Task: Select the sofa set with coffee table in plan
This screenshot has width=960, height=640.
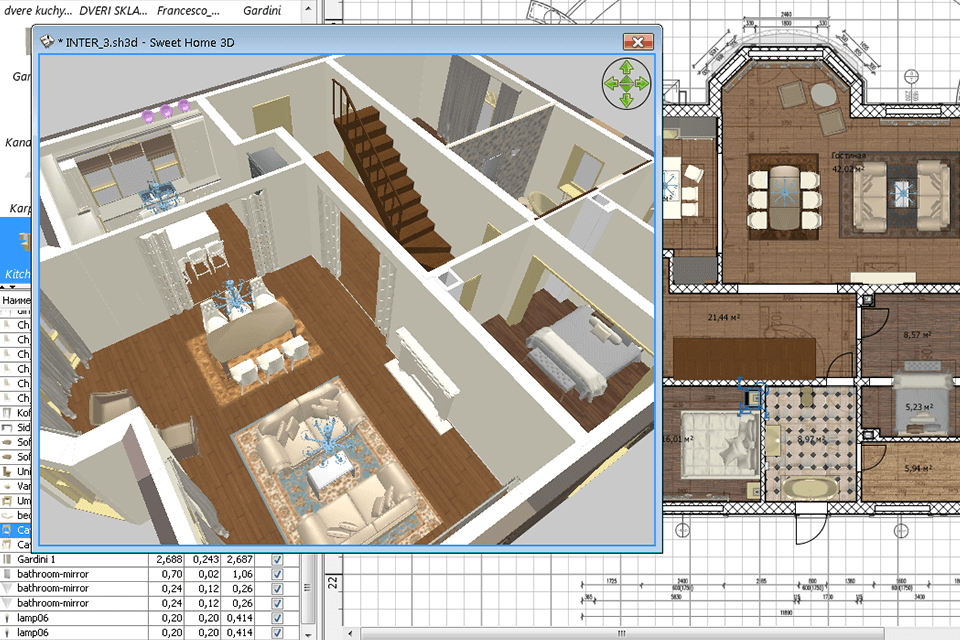Action: click(903, 195)
